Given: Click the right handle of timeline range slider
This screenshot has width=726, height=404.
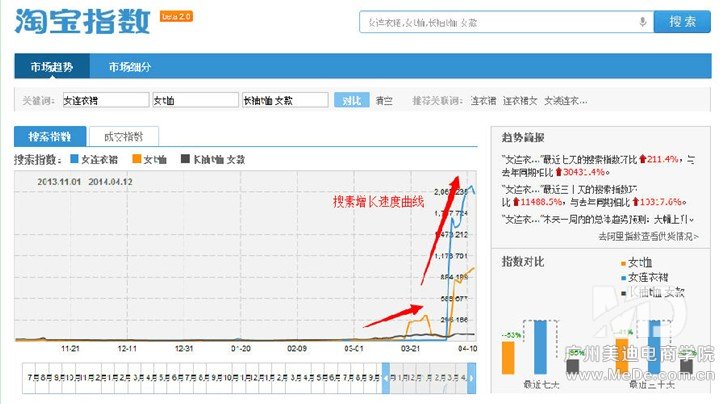Looking at the screenshot, I should click(471, 378).
